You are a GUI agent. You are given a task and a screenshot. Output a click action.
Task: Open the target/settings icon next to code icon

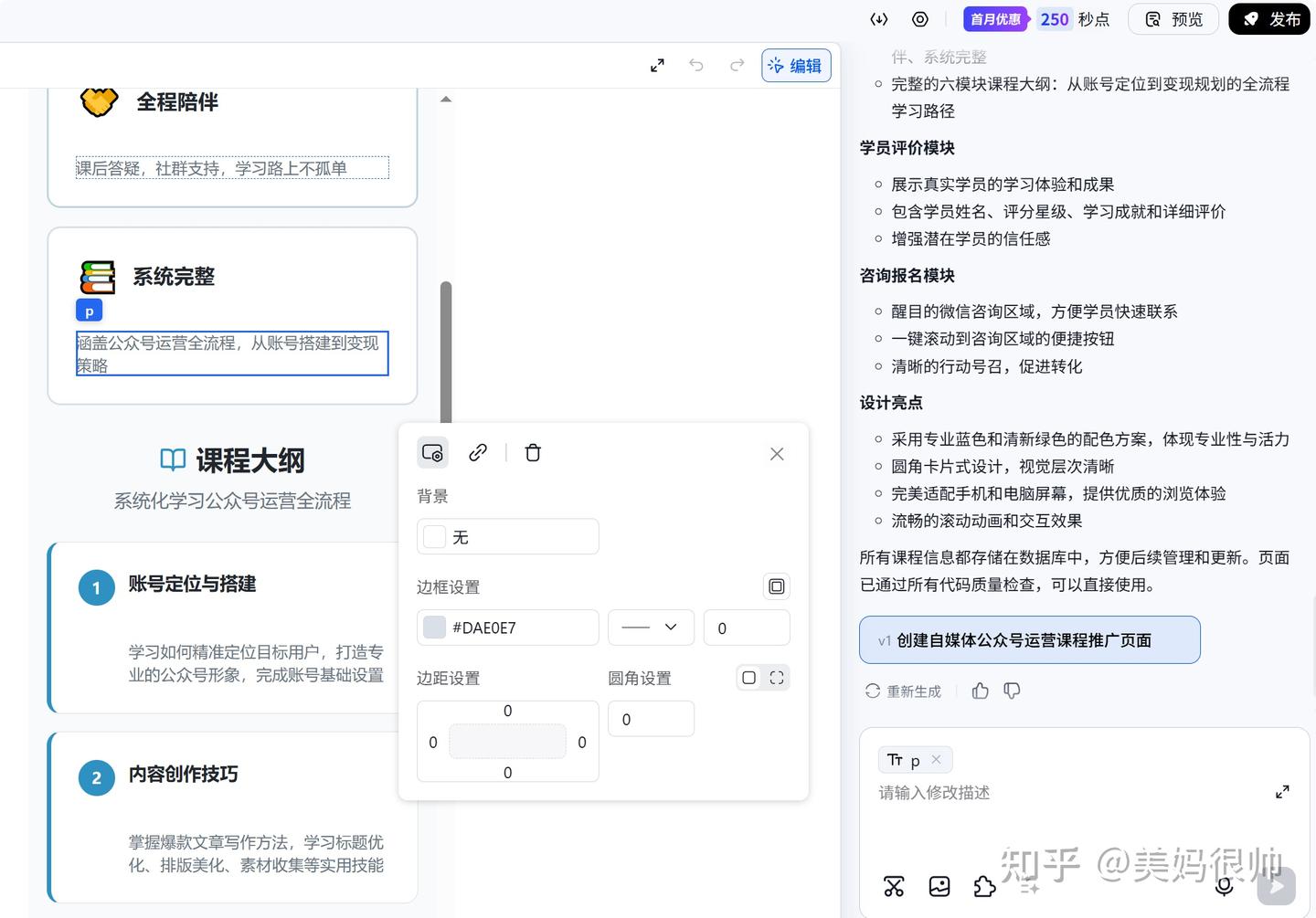(919, 18)
